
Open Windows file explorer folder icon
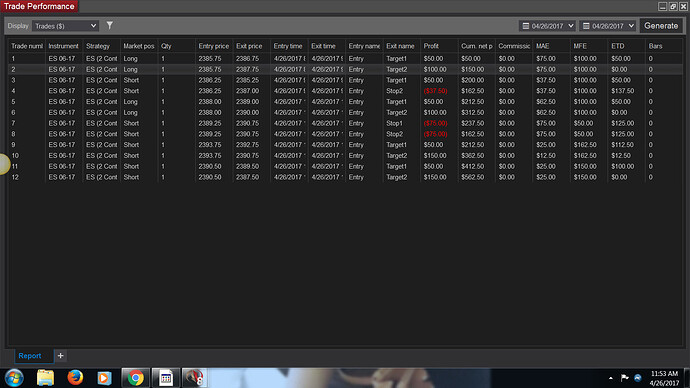[45, 378]
